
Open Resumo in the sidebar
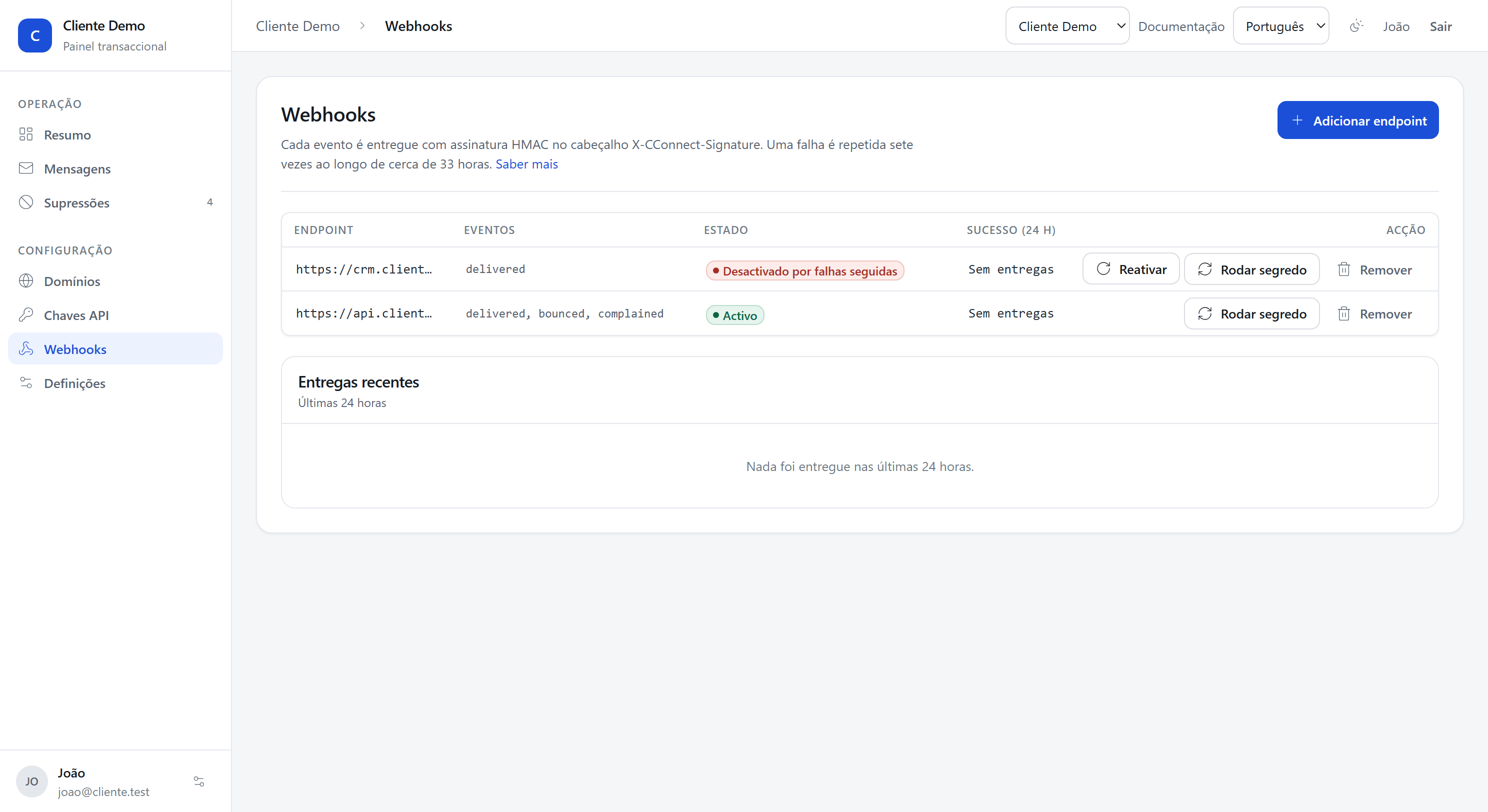tap(115, 134)
